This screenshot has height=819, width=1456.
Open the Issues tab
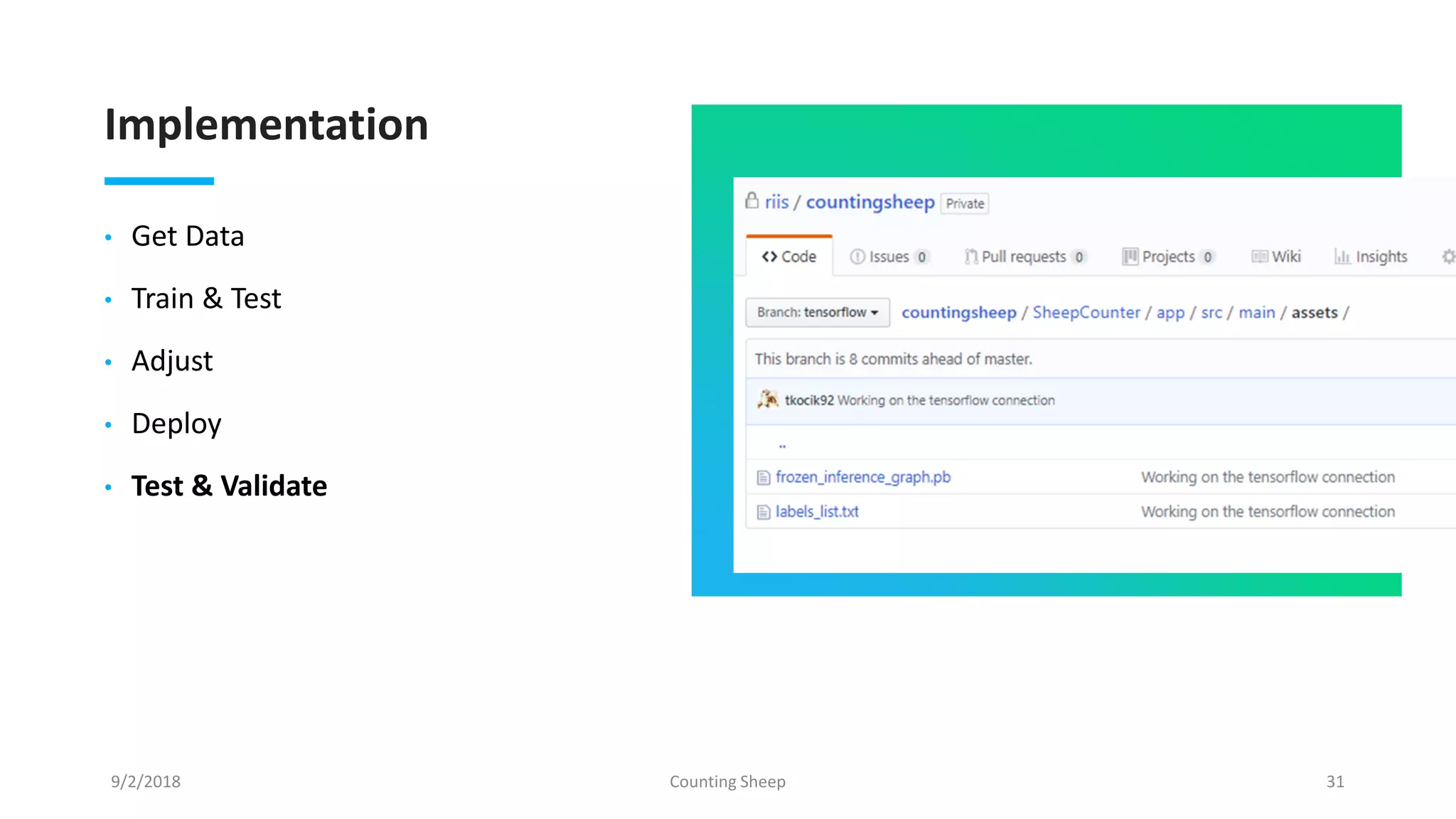[x=889, y=257]
